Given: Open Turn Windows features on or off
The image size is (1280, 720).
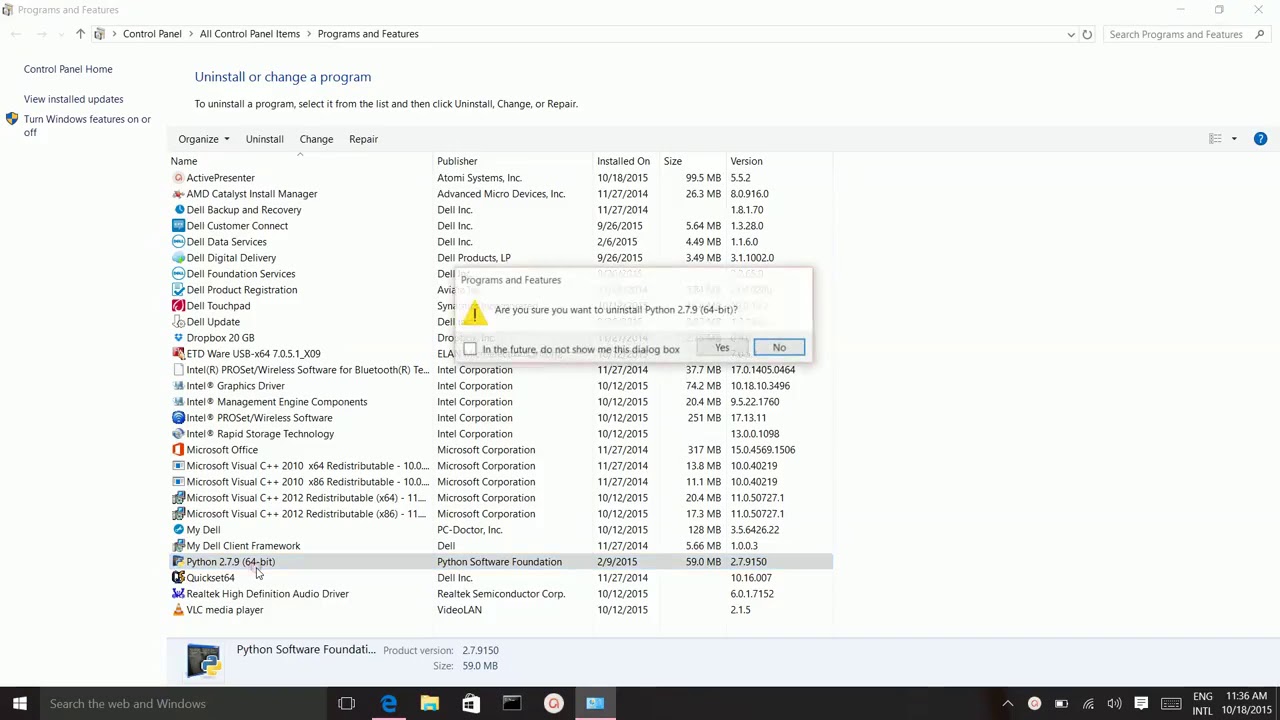Looking at the screenshot, I should [87, 125].
